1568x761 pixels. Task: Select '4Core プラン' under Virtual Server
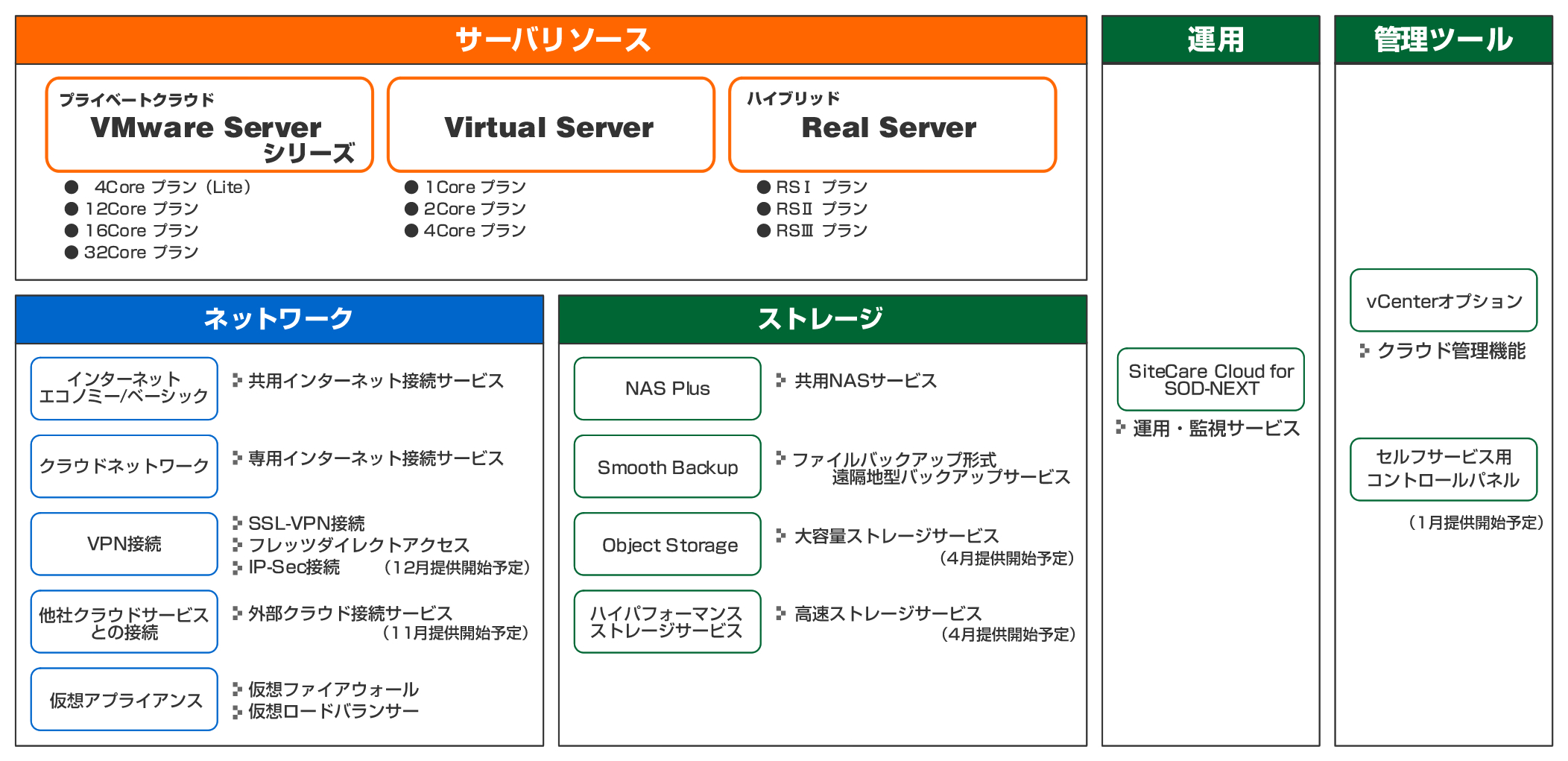475,230
